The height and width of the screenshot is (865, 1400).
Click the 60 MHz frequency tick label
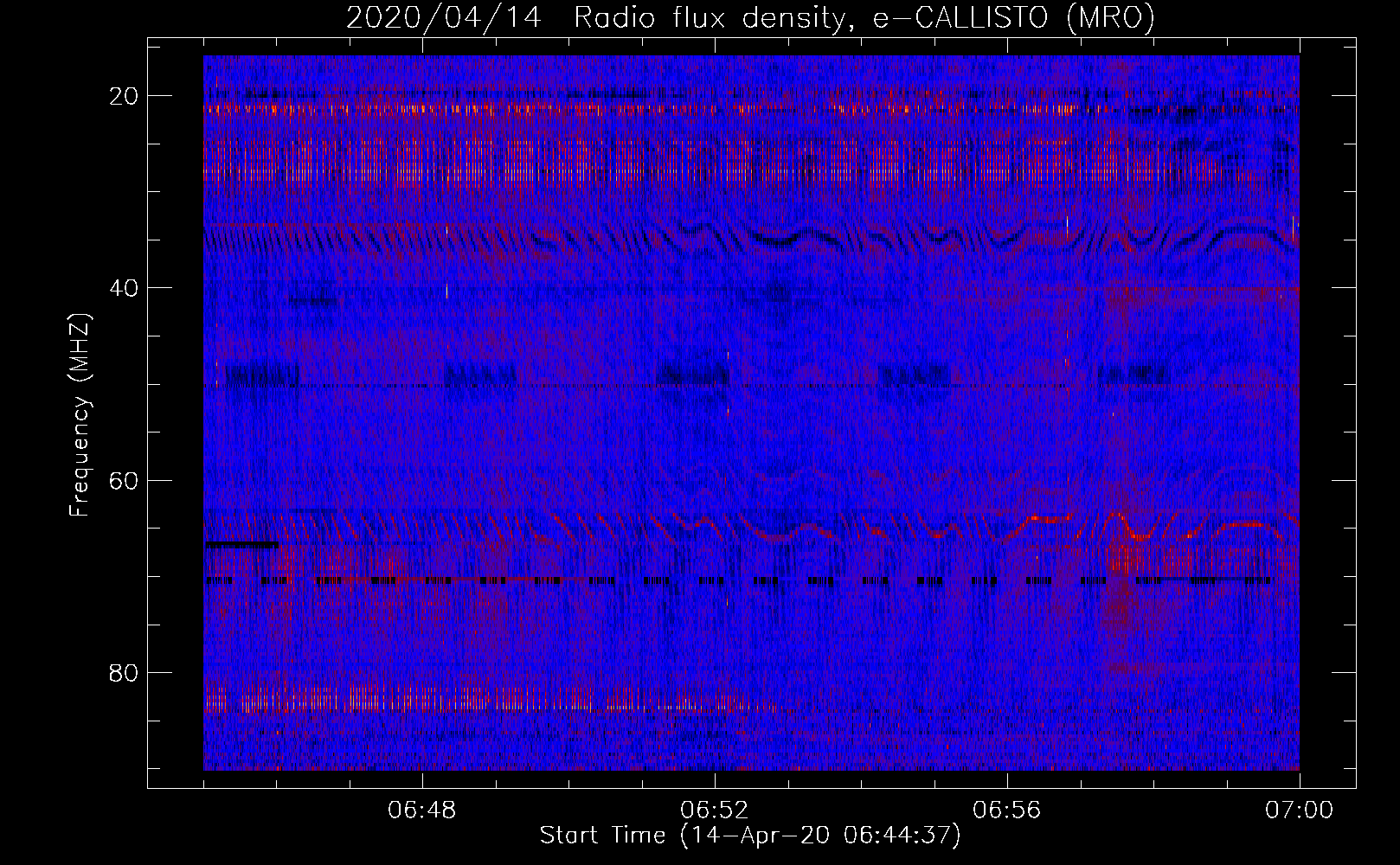[124, 480]
